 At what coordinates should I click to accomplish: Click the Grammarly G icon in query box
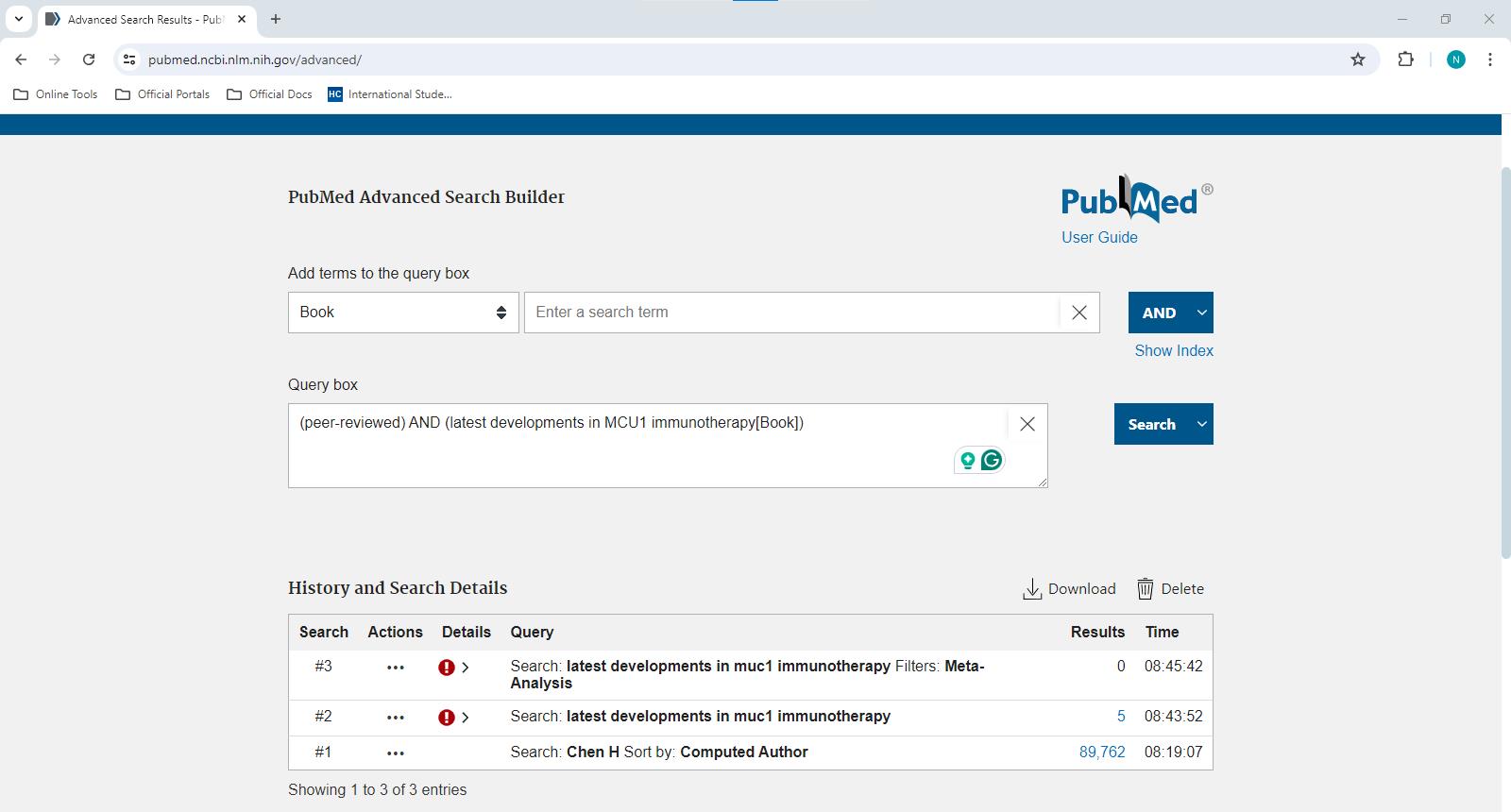coord(992,460)
